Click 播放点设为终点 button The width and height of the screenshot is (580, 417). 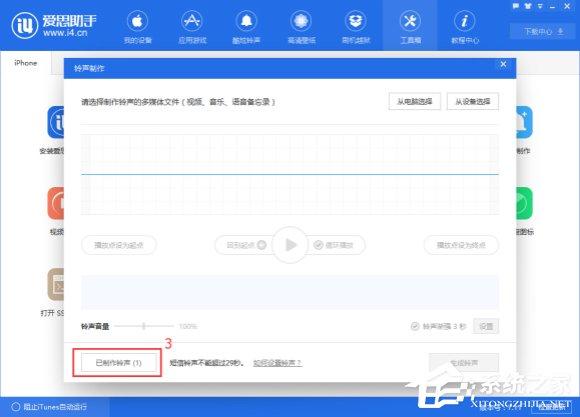coord(461,245)
